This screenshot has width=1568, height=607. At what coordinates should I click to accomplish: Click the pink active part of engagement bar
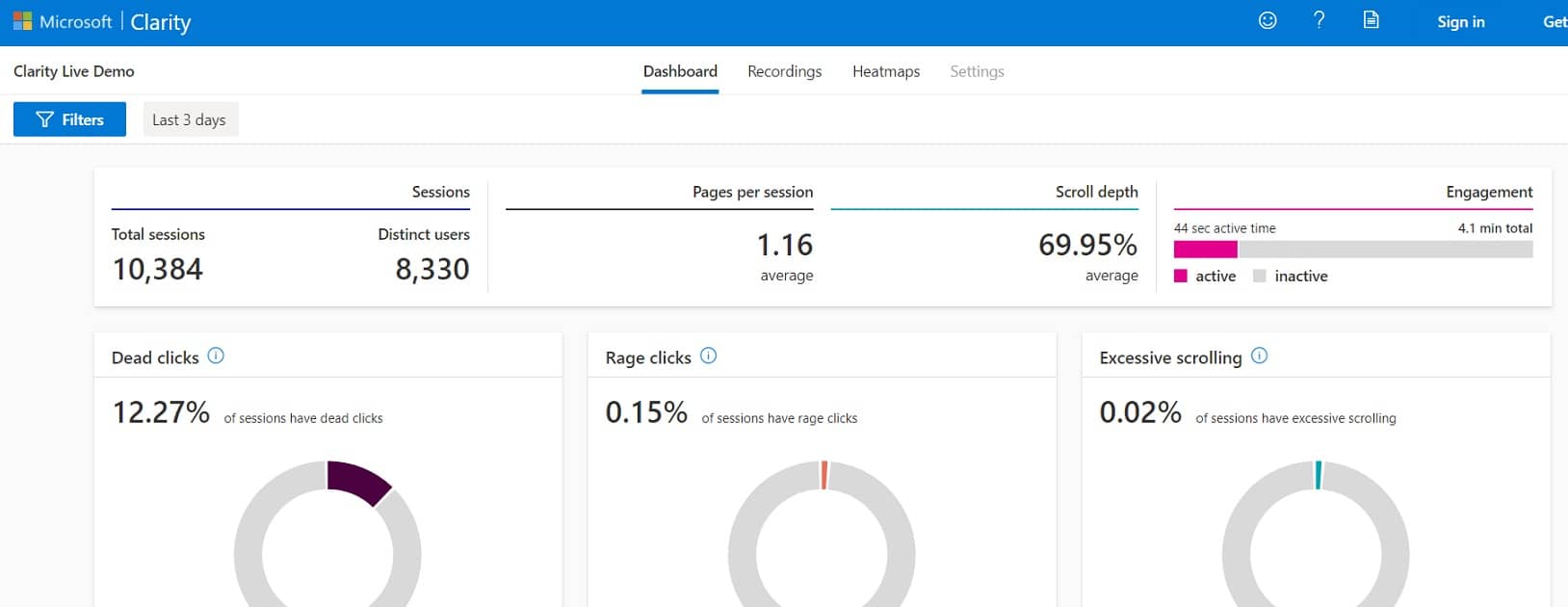[1206, 250]
